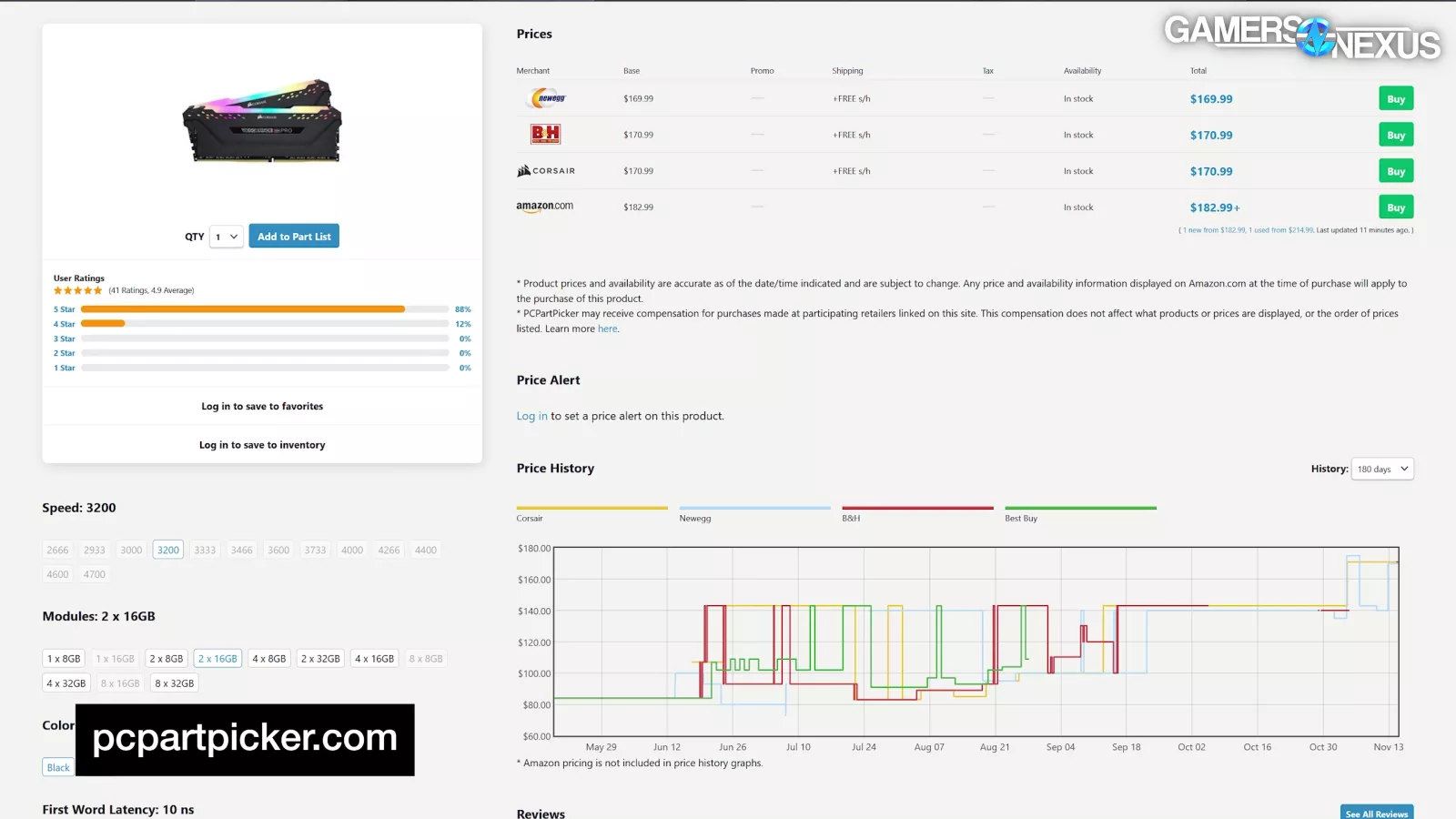Click the B&H merchant logo

coord(545,135)
